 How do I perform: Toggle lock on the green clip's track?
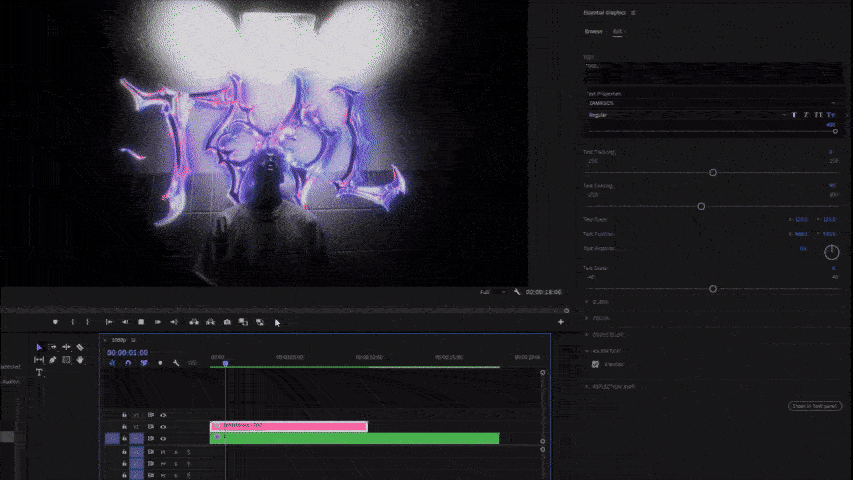coord(124,438)
